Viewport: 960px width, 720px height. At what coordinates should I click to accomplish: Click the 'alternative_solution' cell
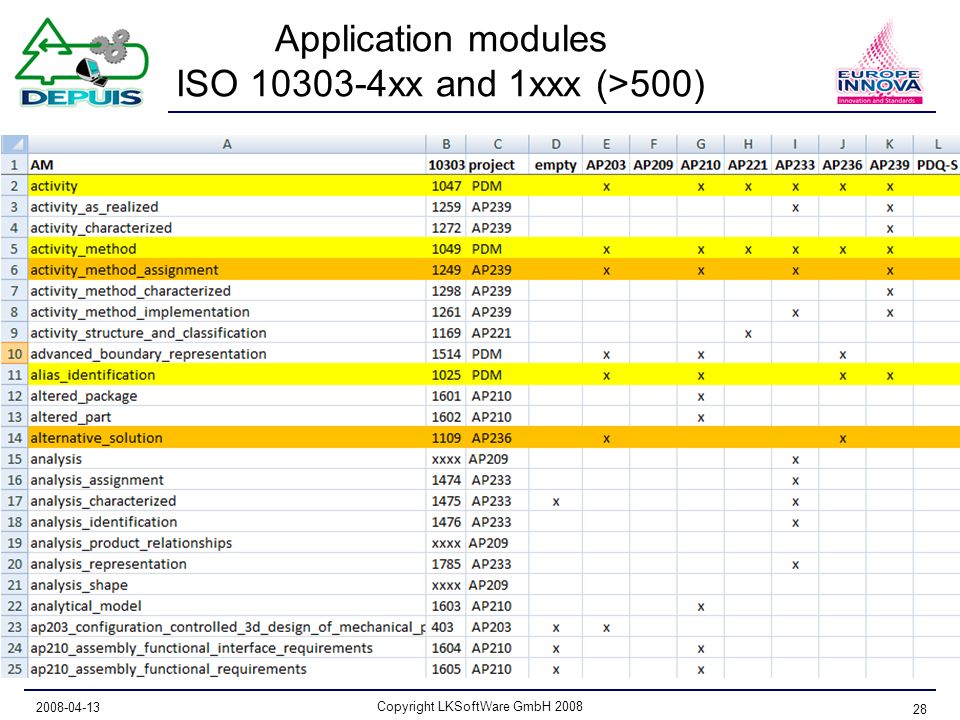(227, 438)
